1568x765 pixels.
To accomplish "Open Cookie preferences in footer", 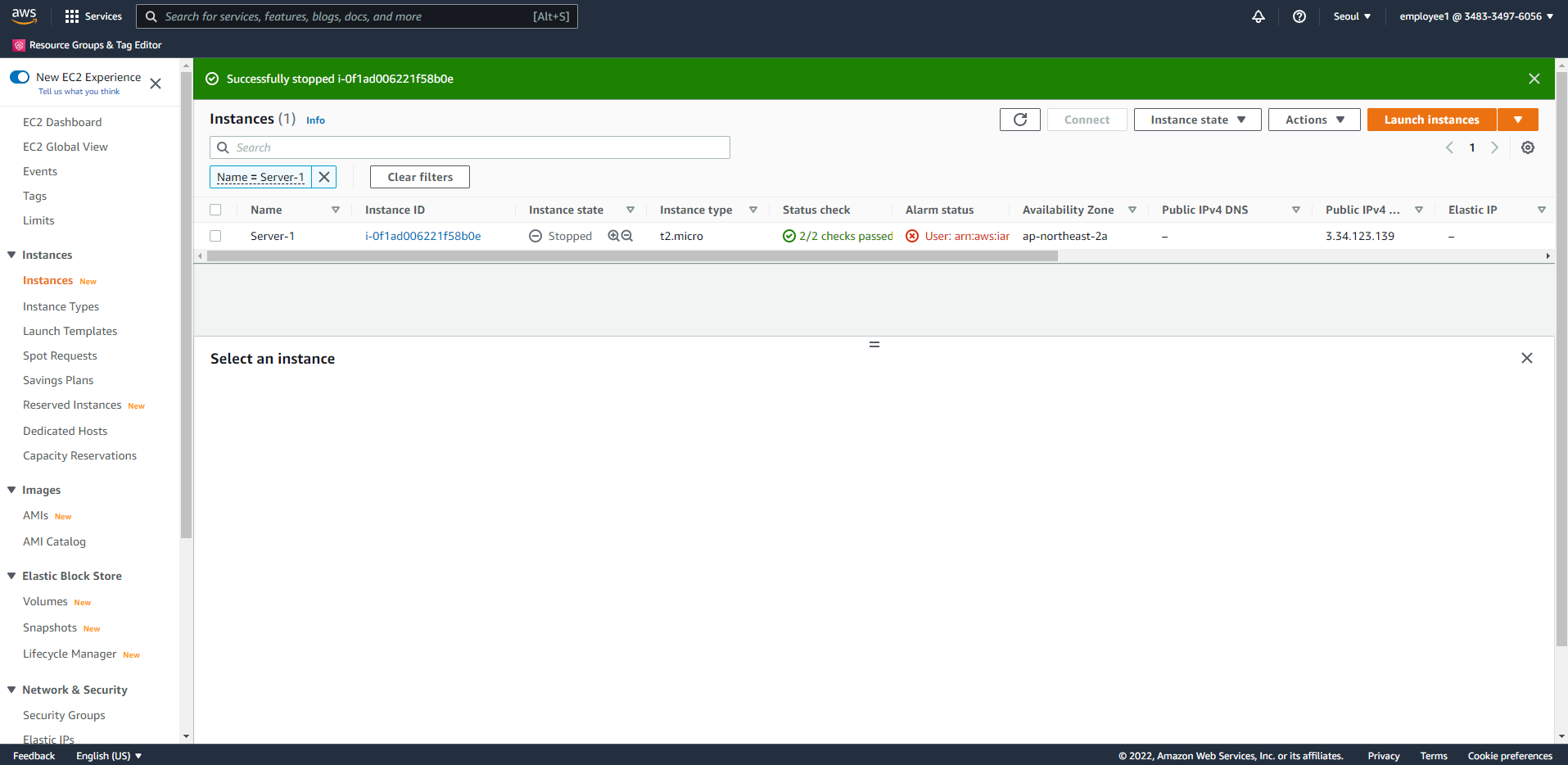I will 1510,756.
